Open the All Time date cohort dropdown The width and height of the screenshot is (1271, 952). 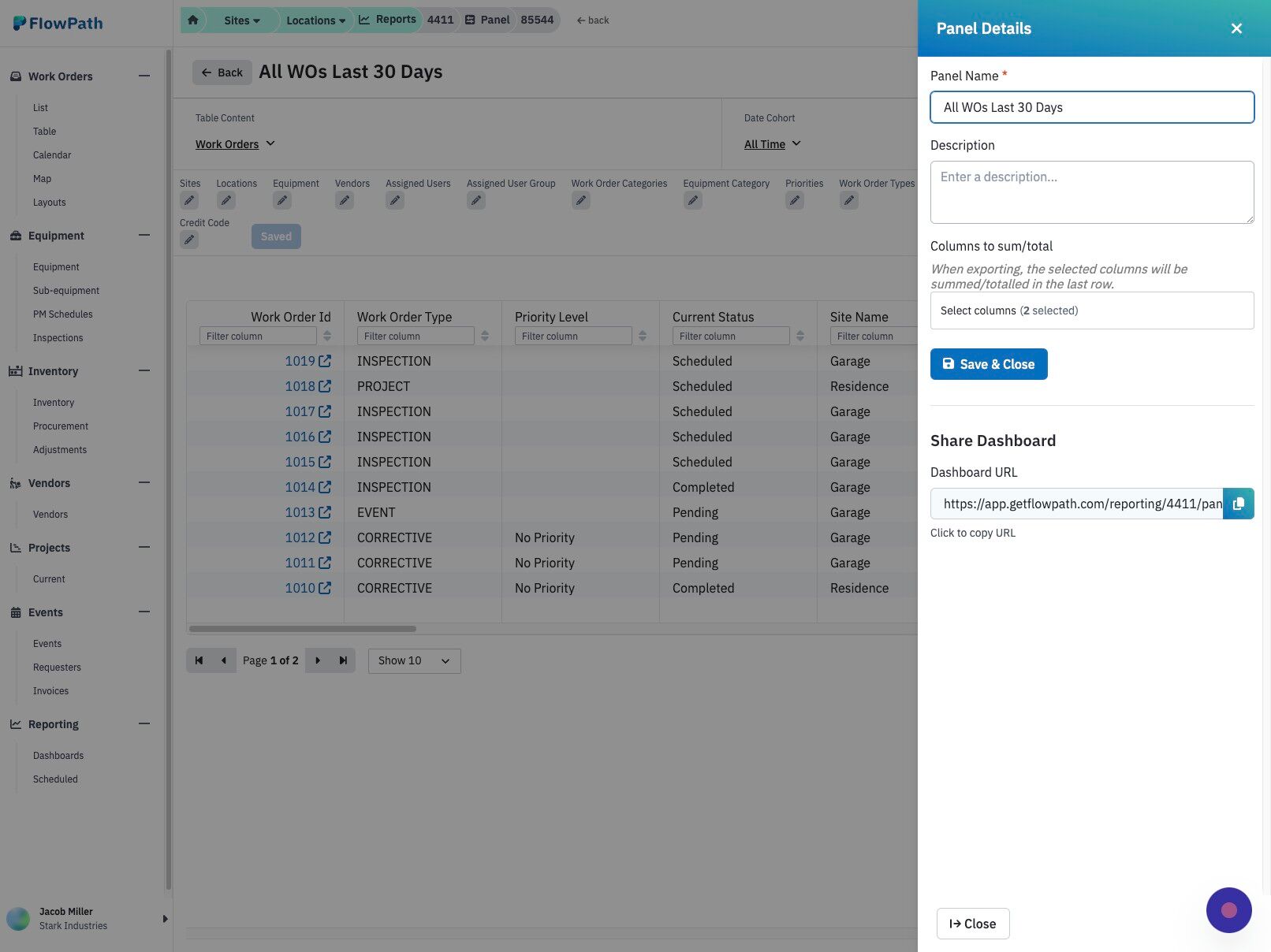(x=773, y=144)
